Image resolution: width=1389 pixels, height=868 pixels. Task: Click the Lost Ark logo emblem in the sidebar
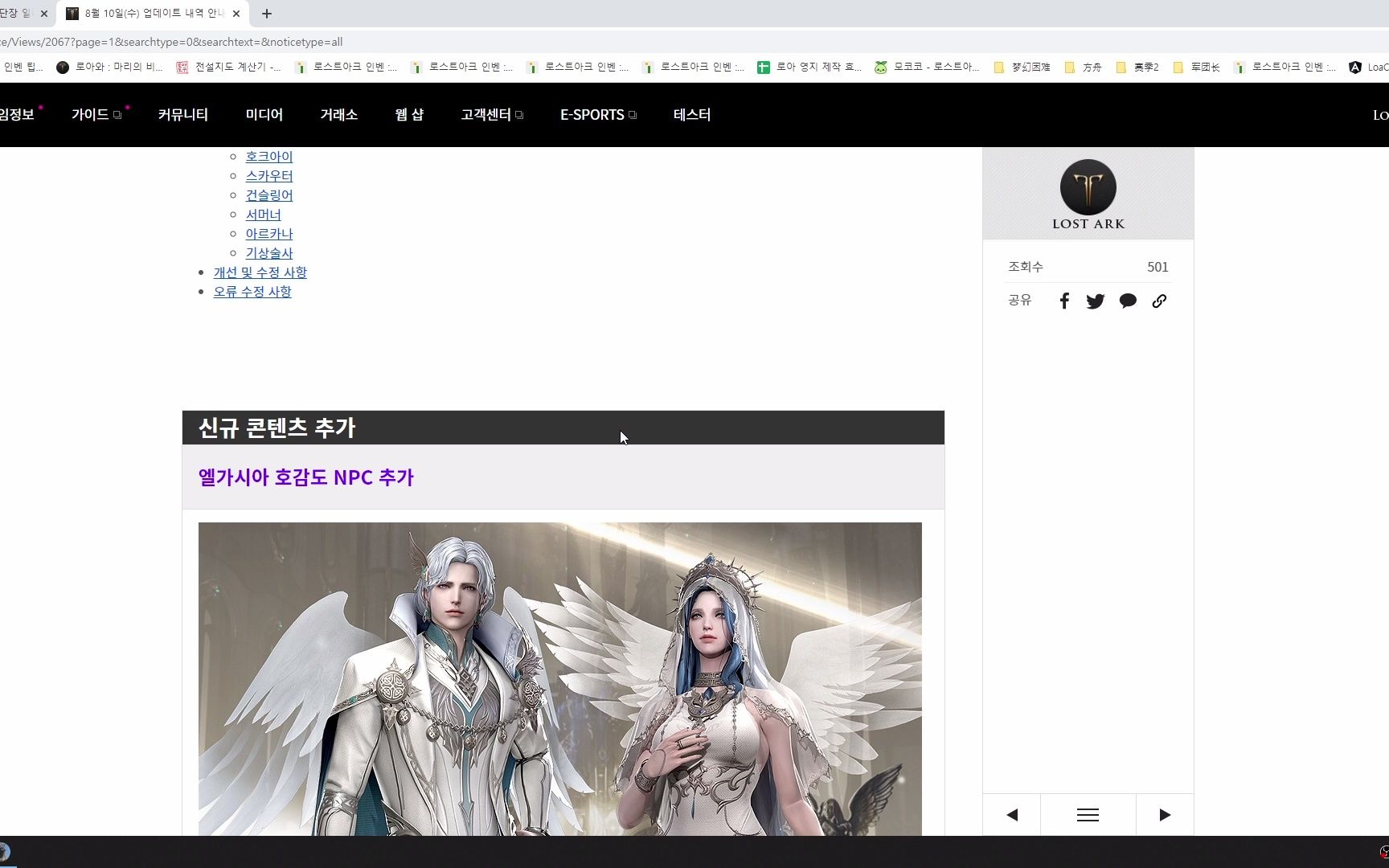click(x=1088, y=187)
